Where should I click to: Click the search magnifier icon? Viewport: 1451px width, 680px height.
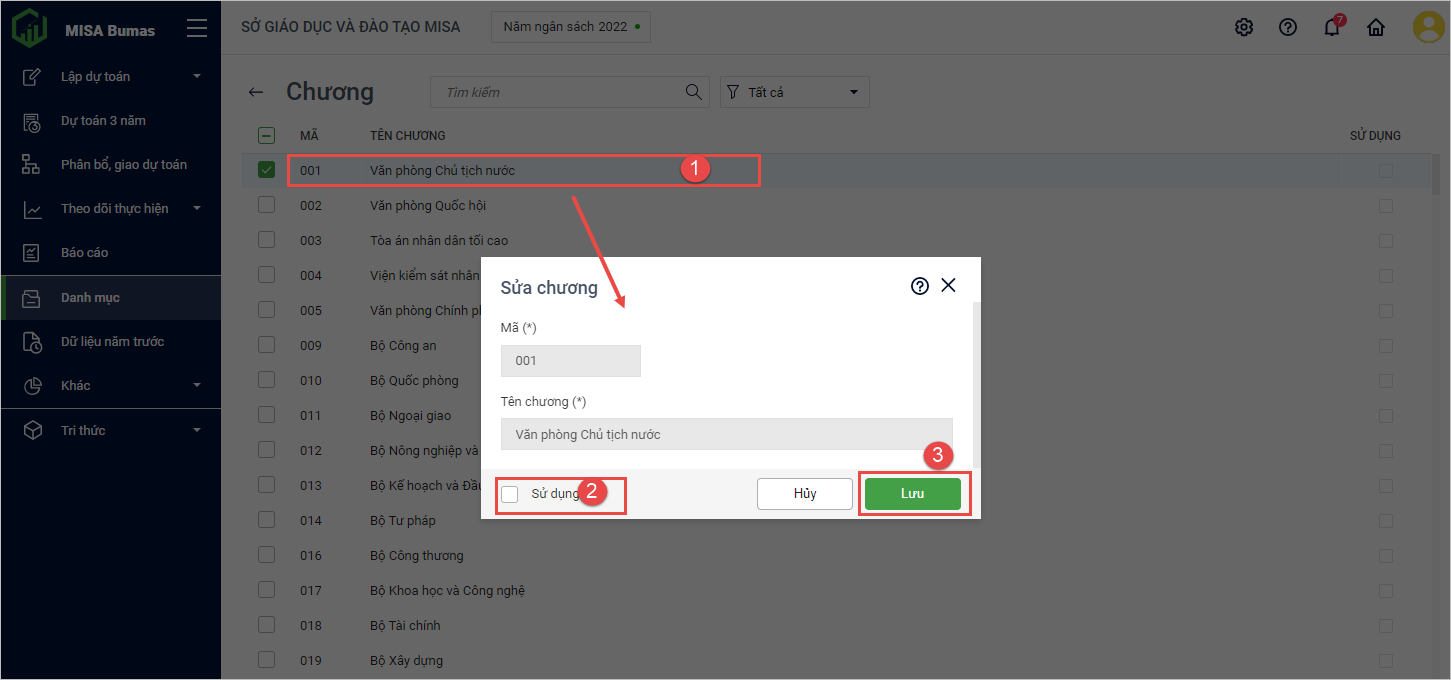tap(693, 92)
